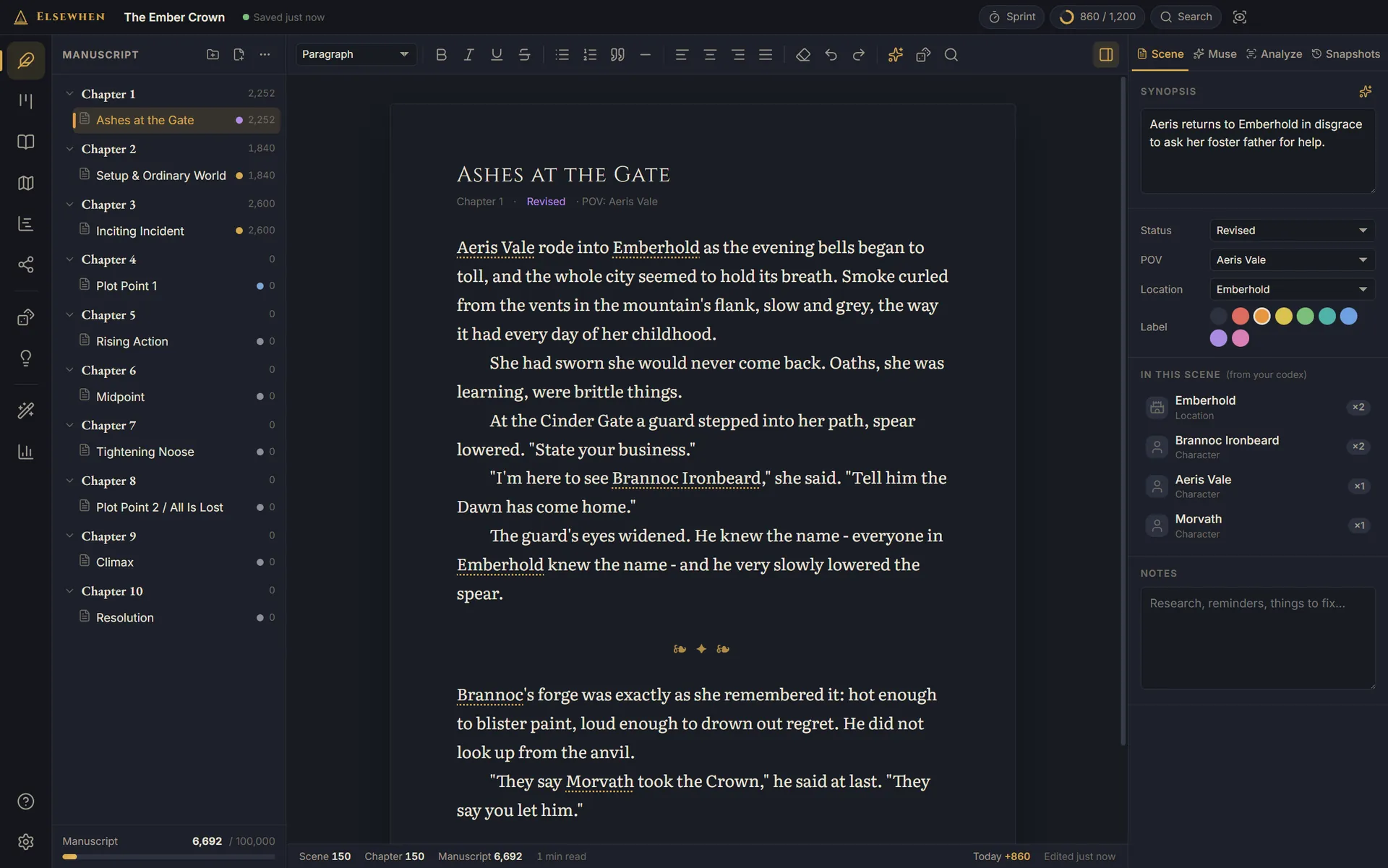This screenshot has height=868, width=1388.
Task: Add a new folder in Manuscript panel
Action: point(213,55)
